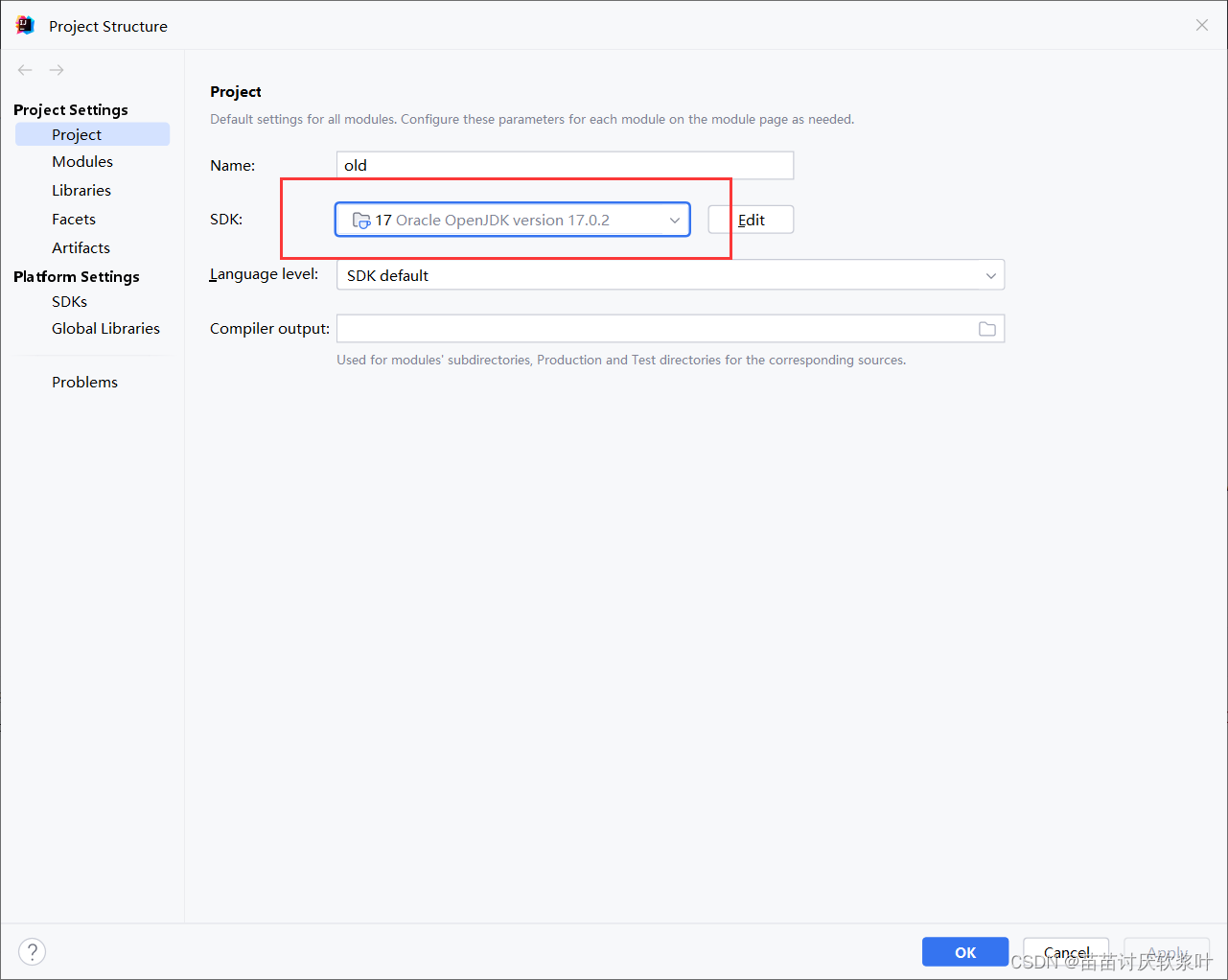Open the Artifacts configuration
The width and height of the screenshot is (1228, 980).
(81, 247)
